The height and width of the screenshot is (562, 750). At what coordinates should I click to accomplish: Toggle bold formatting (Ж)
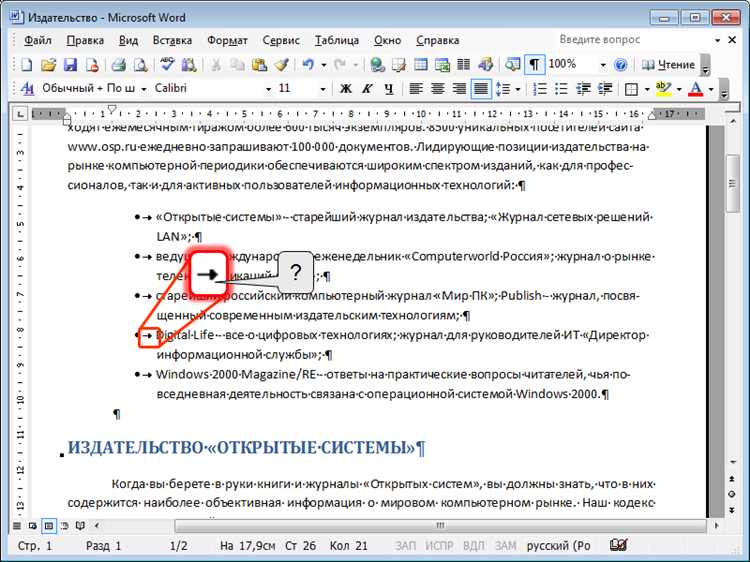tap(345, 88)
